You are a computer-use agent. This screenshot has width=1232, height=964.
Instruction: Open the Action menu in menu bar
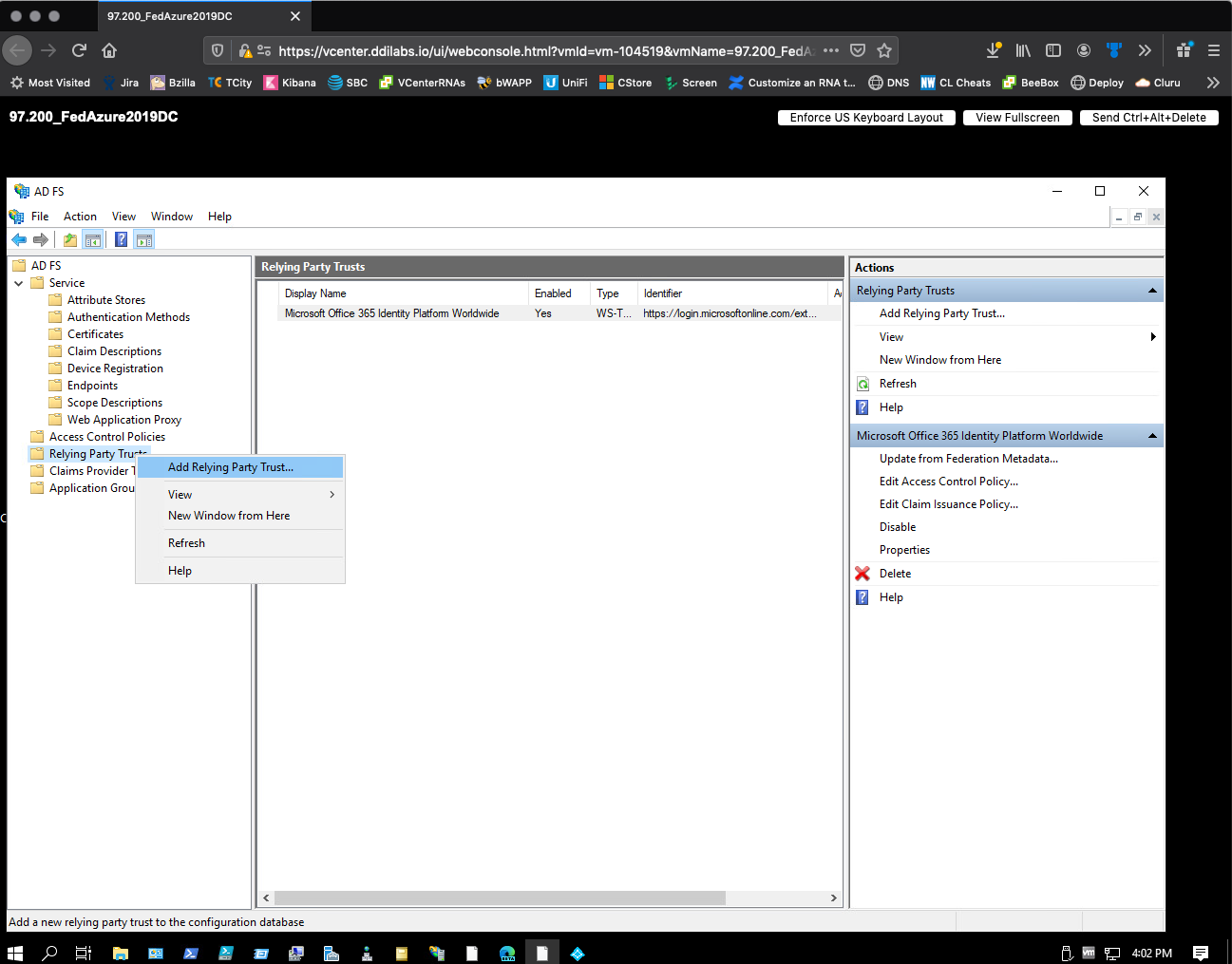[80, 217]
